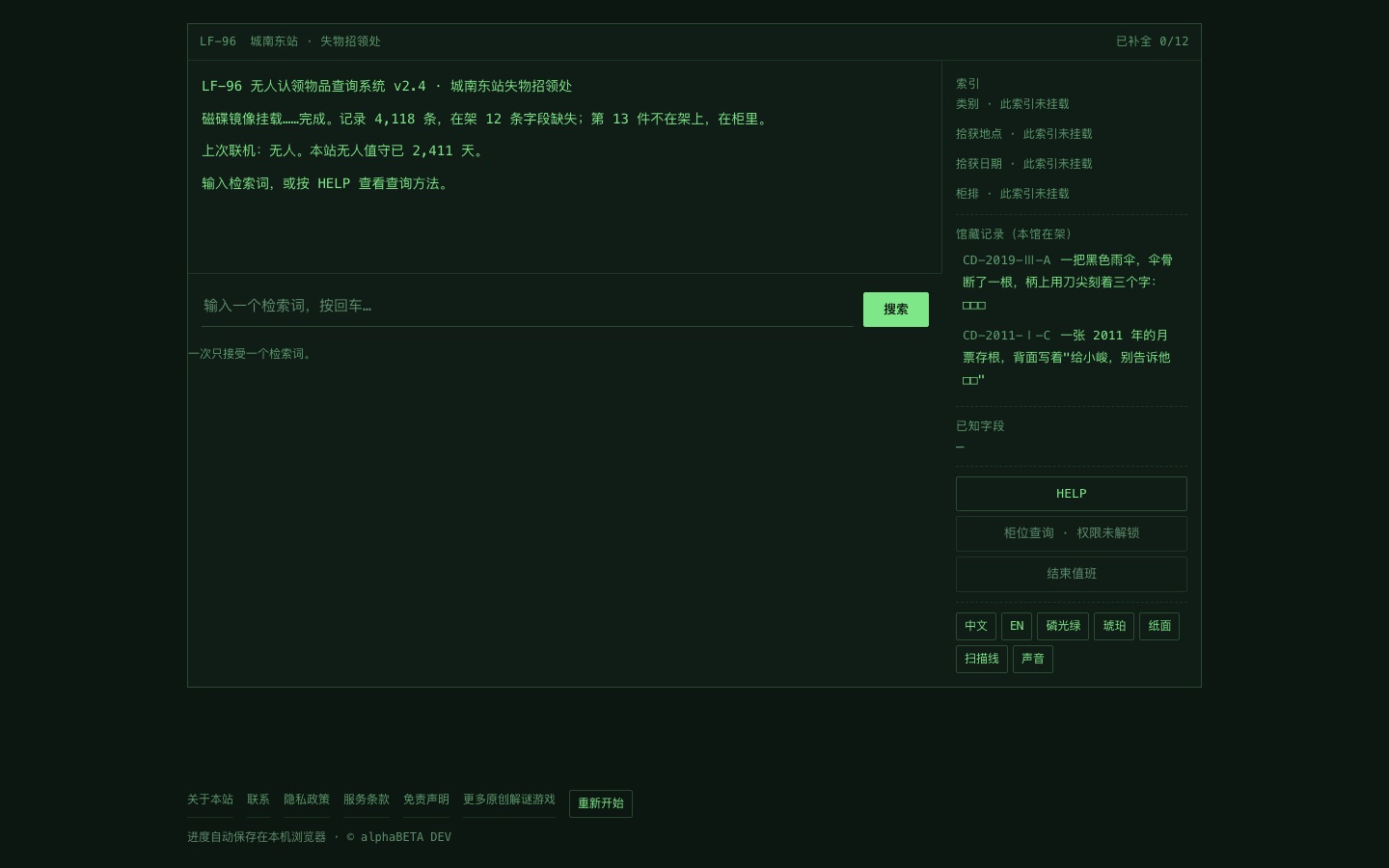The width and height of the screenshot is (1389, 868).
Task: Click the 馆藏记录 (本馆在架) heading
Action: click(x=1014, y=234)
